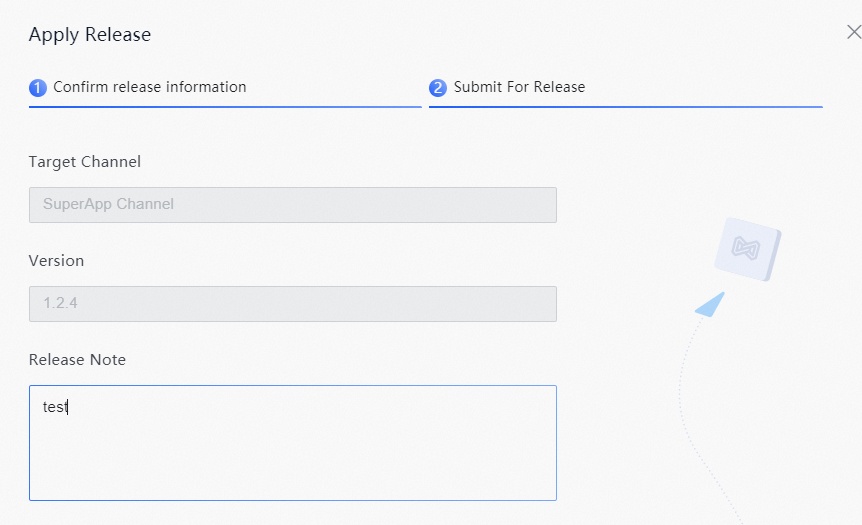The width and height of the screenshot is (862, 525).
Task: Click the bow-tie logo on the cube
Action: coord(745,248)
